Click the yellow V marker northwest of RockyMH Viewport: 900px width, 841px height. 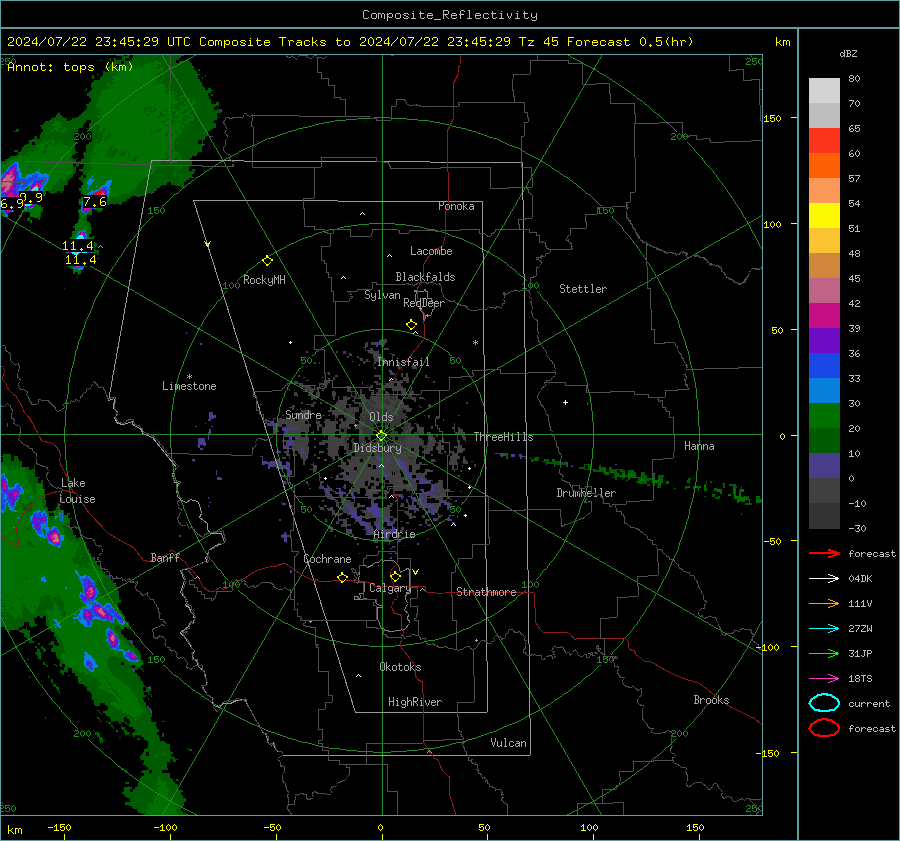tap(207, 244)
